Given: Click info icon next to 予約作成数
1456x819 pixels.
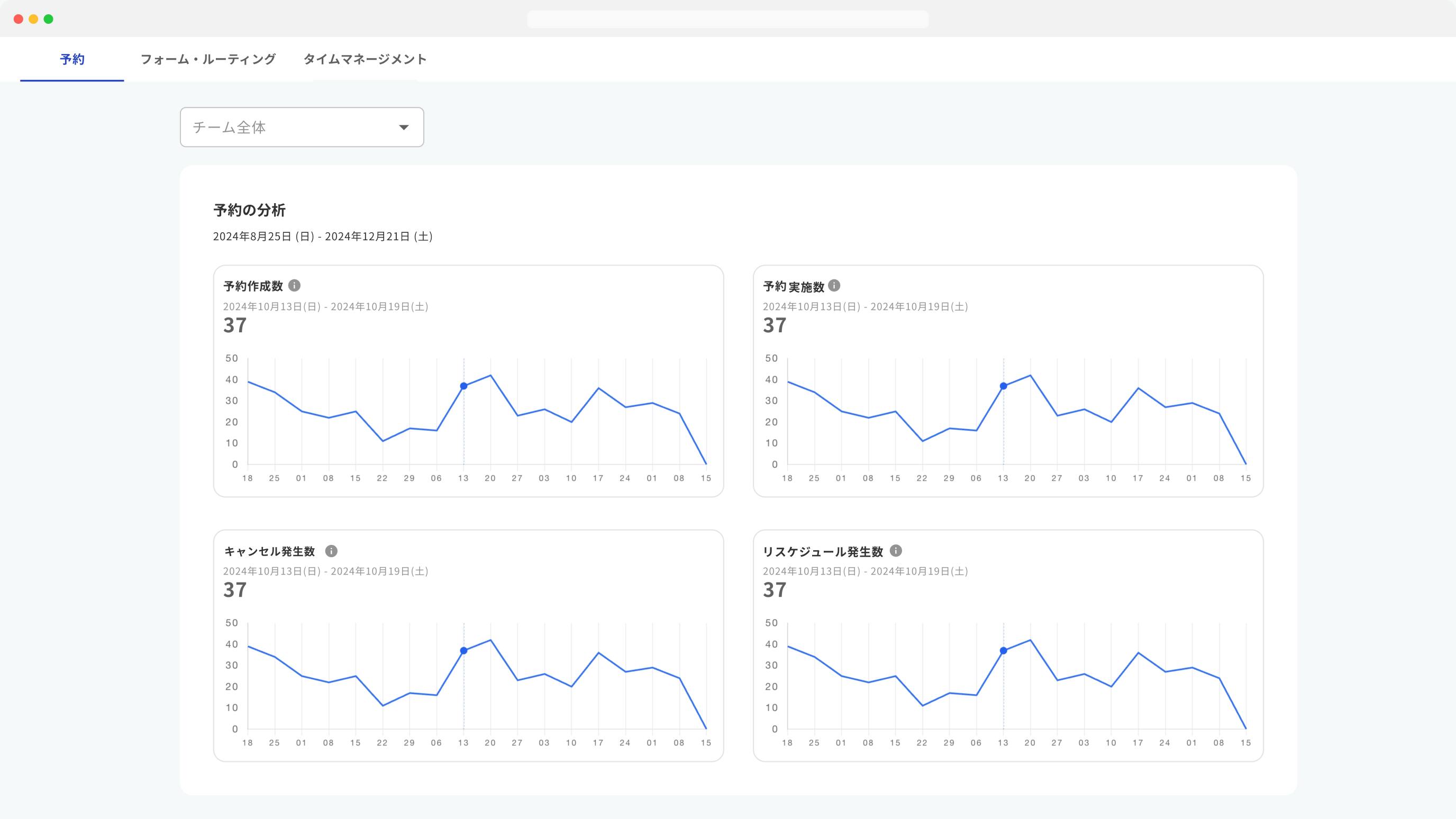Looking at the screenshot, I should tap(295, 286).
